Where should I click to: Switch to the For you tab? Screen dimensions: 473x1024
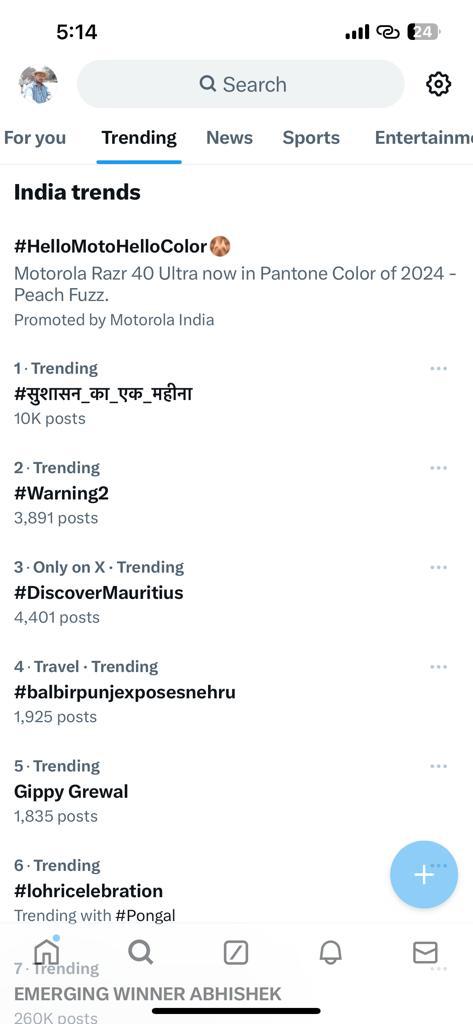(x=35, y=138)
